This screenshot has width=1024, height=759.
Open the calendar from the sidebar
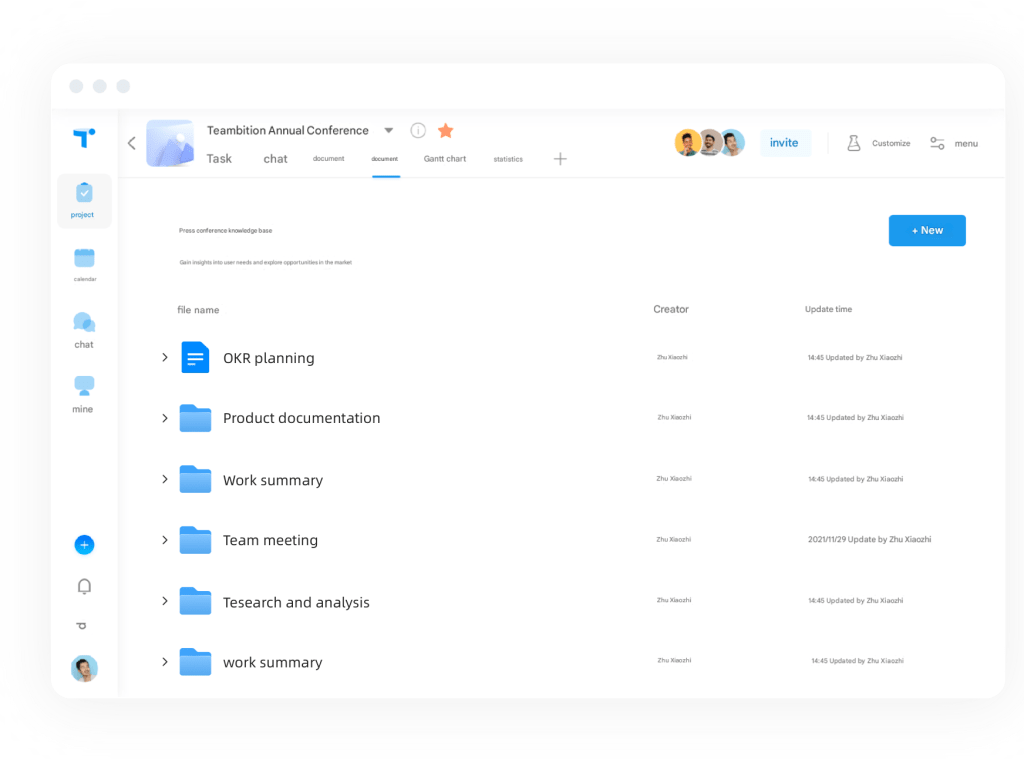[84, 264]
